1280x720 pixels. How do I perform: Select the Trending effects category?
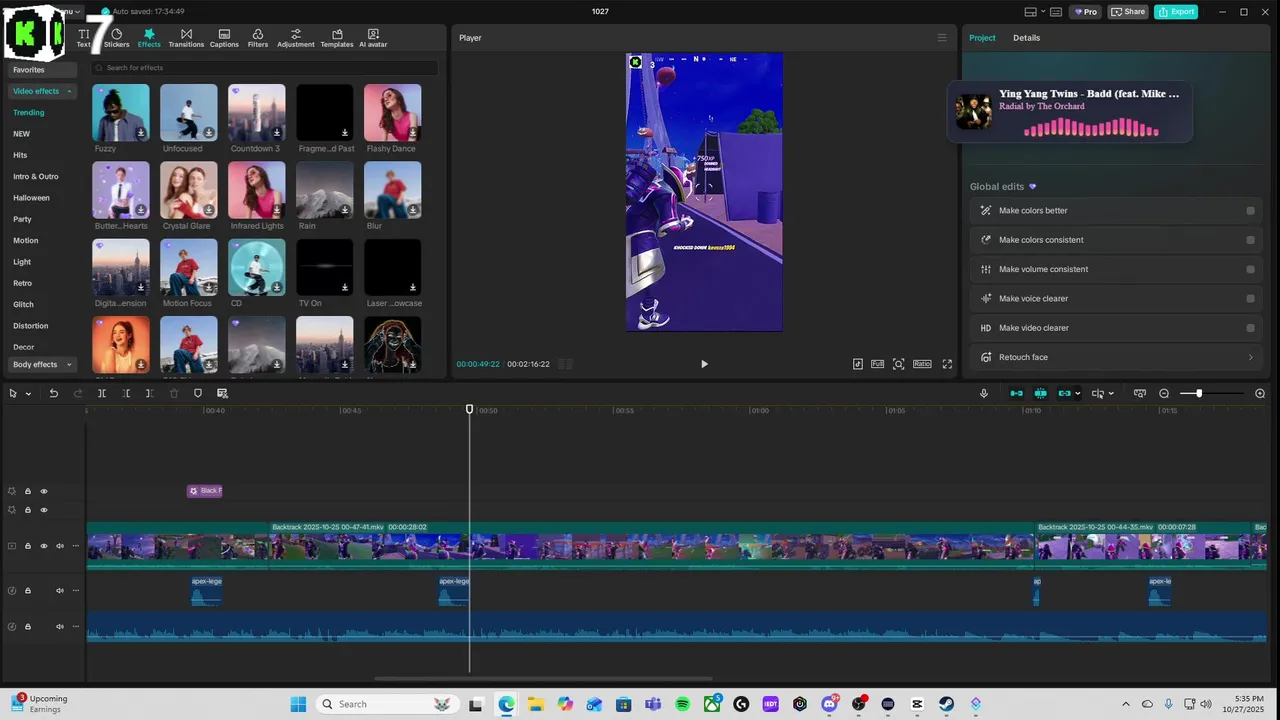click(x=29, y=113)
